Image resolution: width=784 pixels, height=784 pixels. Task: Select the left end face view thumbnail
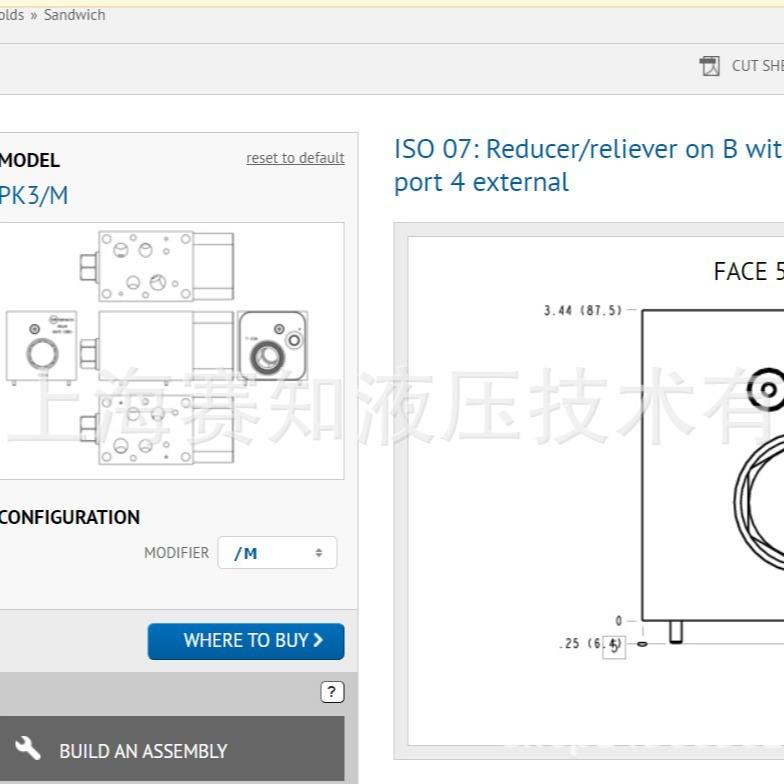pos(42,347)
